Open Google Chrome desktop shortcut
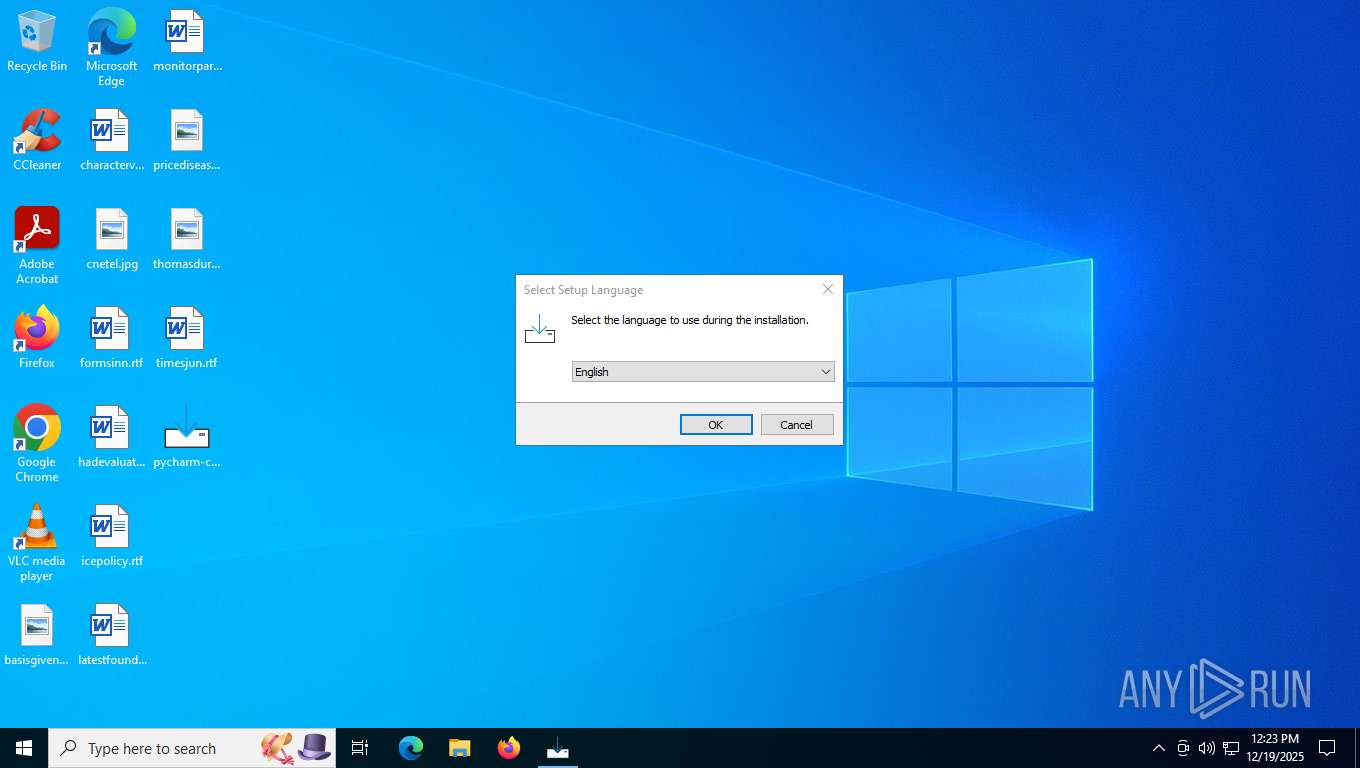 (x=37, y=444)
